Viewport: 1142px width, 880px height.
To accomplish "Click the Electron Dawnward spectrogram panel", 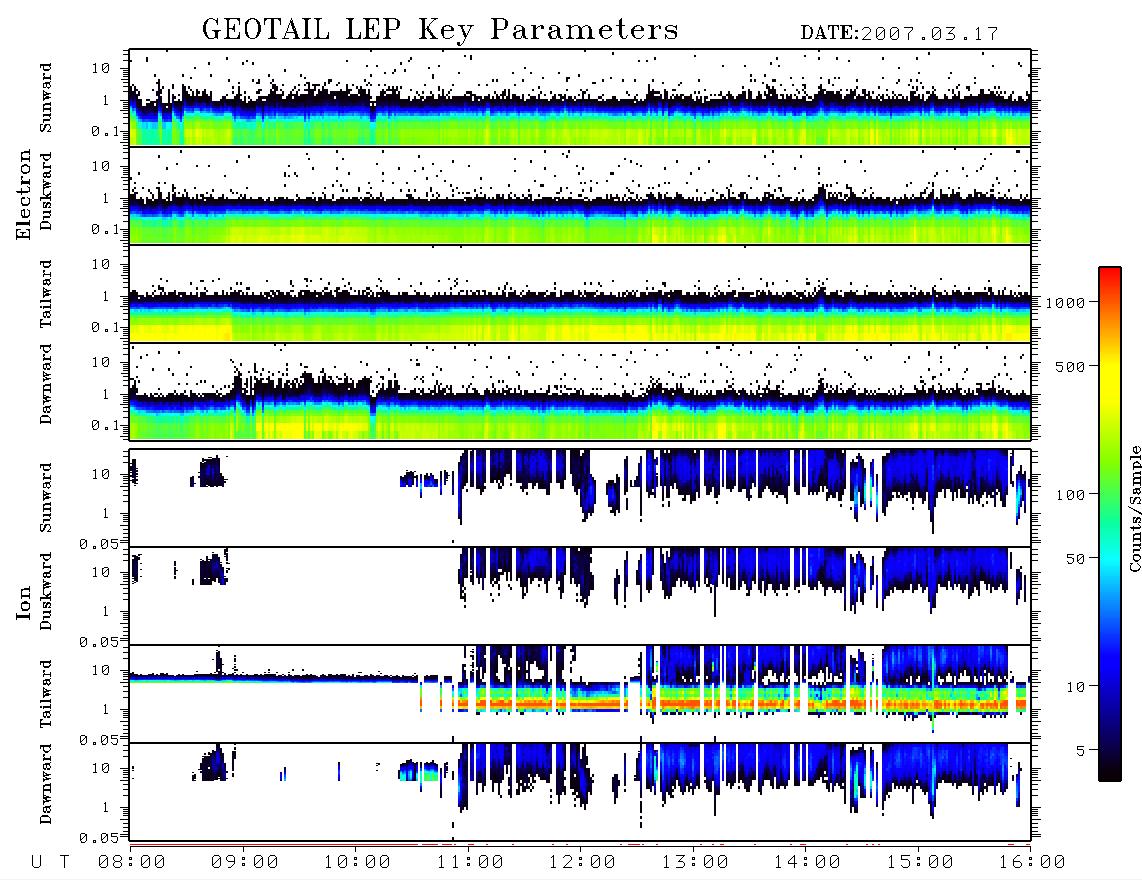I will pos(580,392).
